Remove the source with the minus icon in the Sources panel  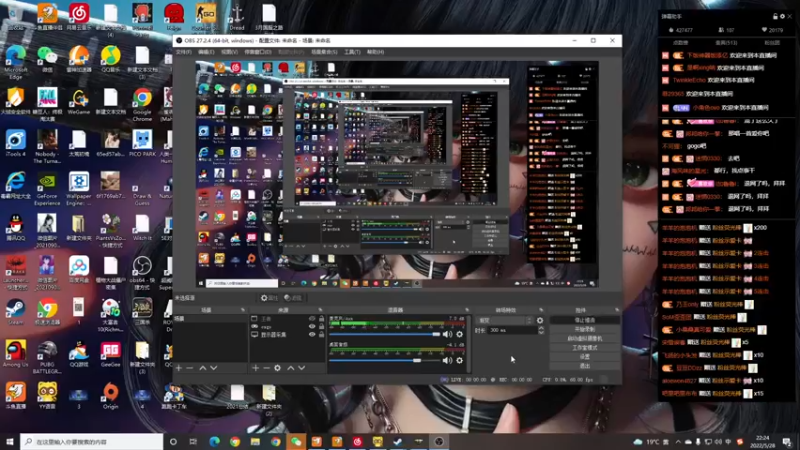(x=266, y=368)
